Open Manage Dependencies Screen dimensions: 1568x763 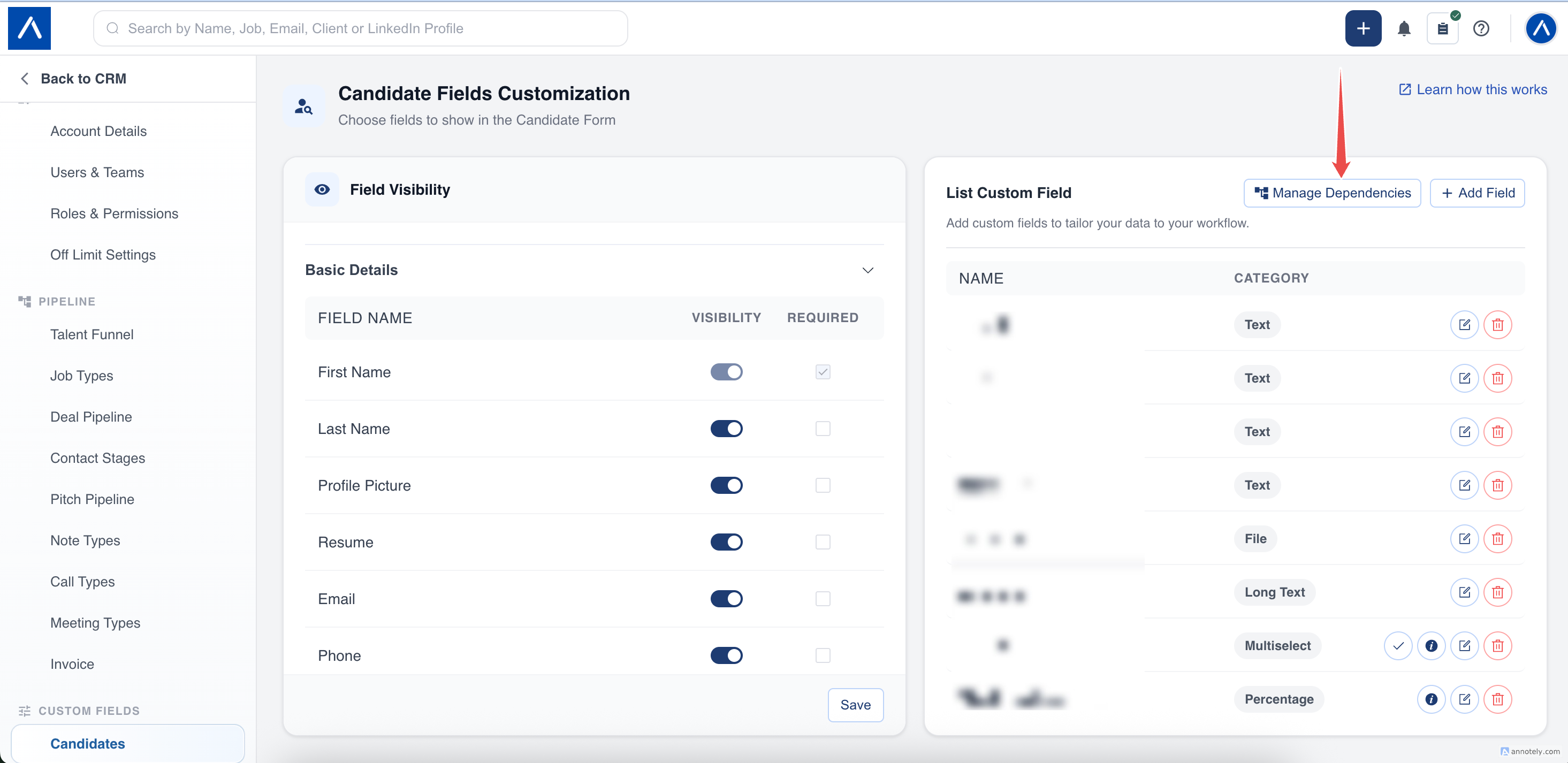[x=1332, y=193]
